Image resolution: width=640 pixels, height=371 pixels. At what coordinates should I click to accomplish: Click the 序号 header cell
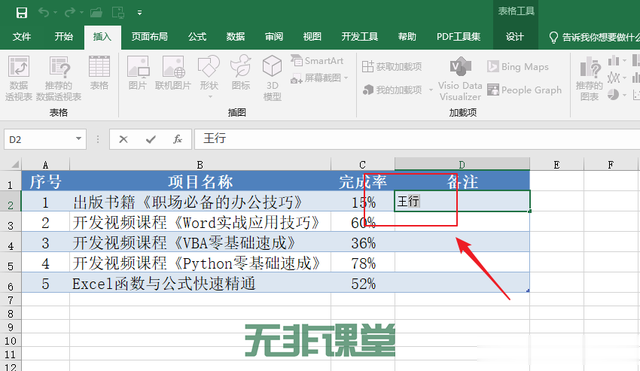pyautogui.click(x=45, y=181)
